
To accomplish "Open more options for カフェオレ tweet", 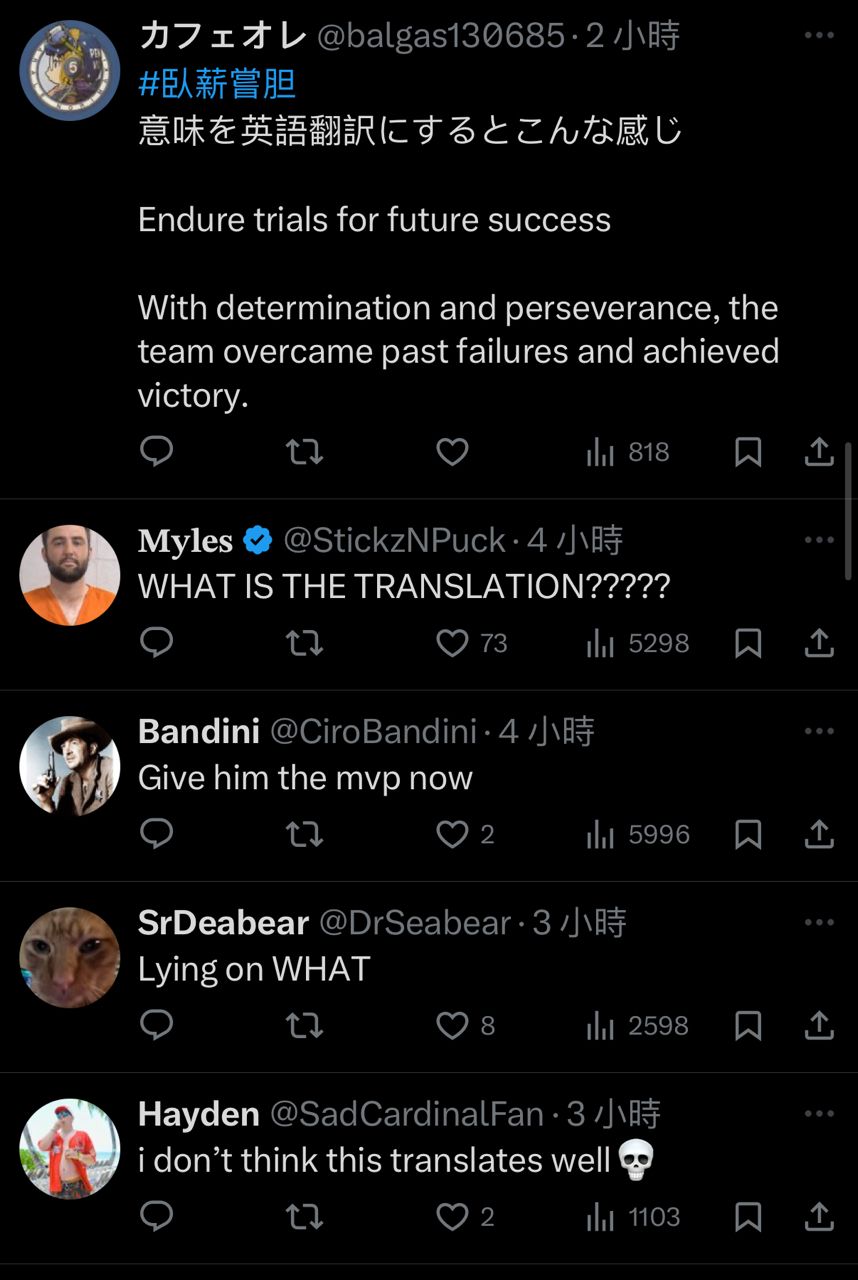I will point(819,36).
